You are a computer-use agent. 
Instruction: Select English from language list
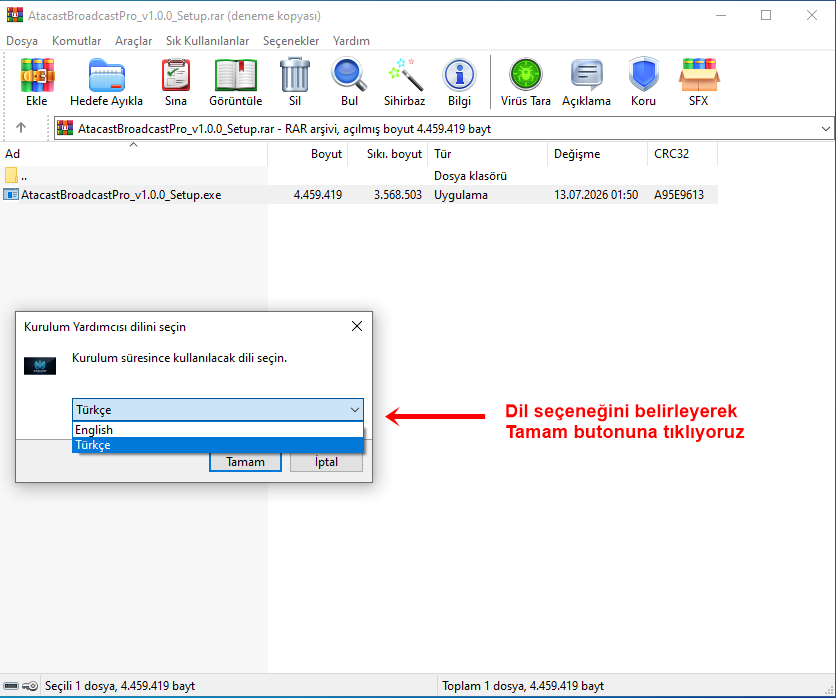click(218, 430)
